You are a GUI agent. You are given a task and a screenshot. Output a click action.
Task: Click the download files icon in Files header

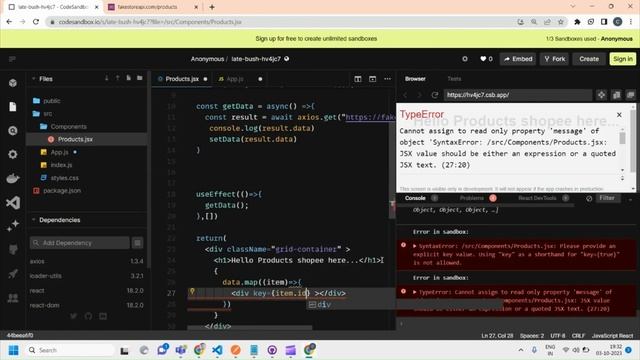107,78
